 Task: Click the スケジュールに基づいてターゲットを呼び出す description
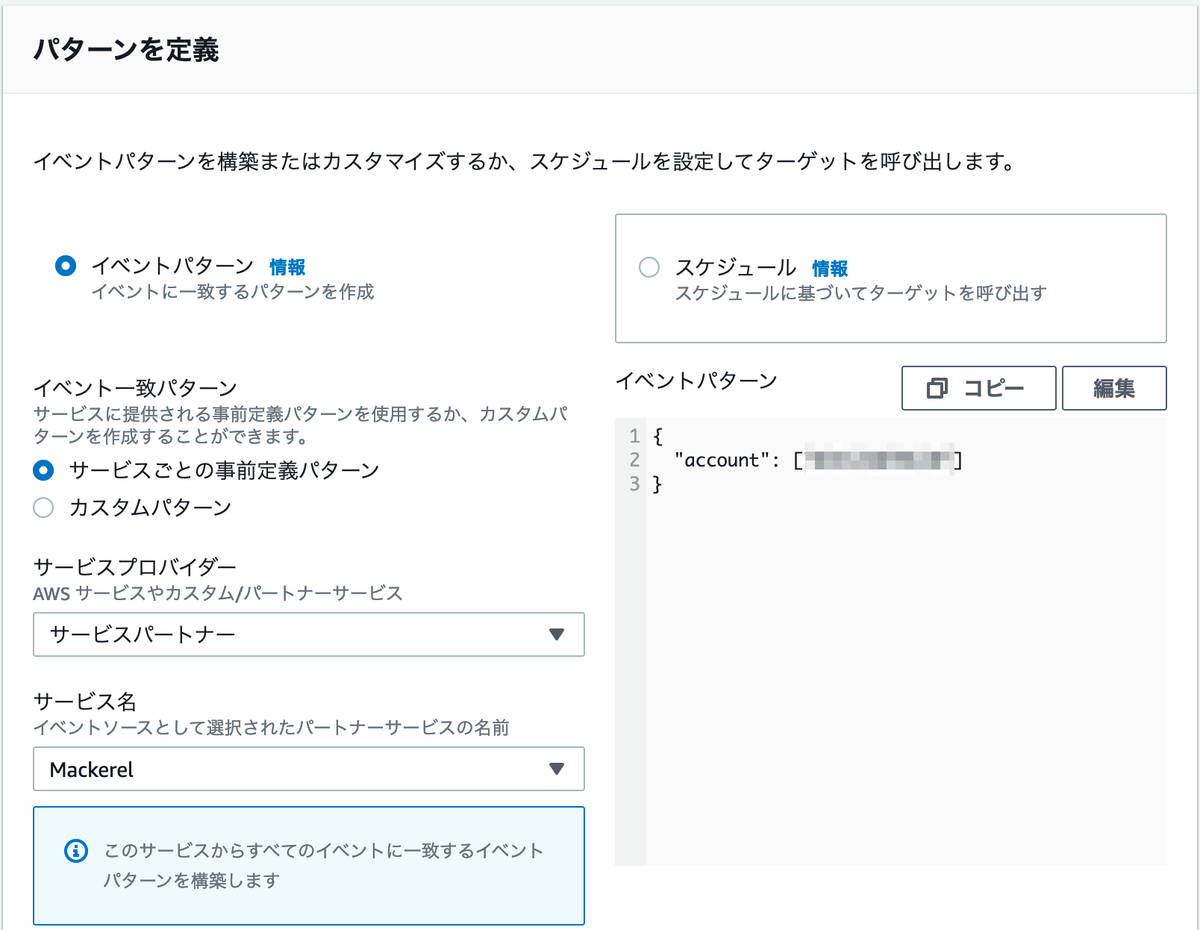861,293
